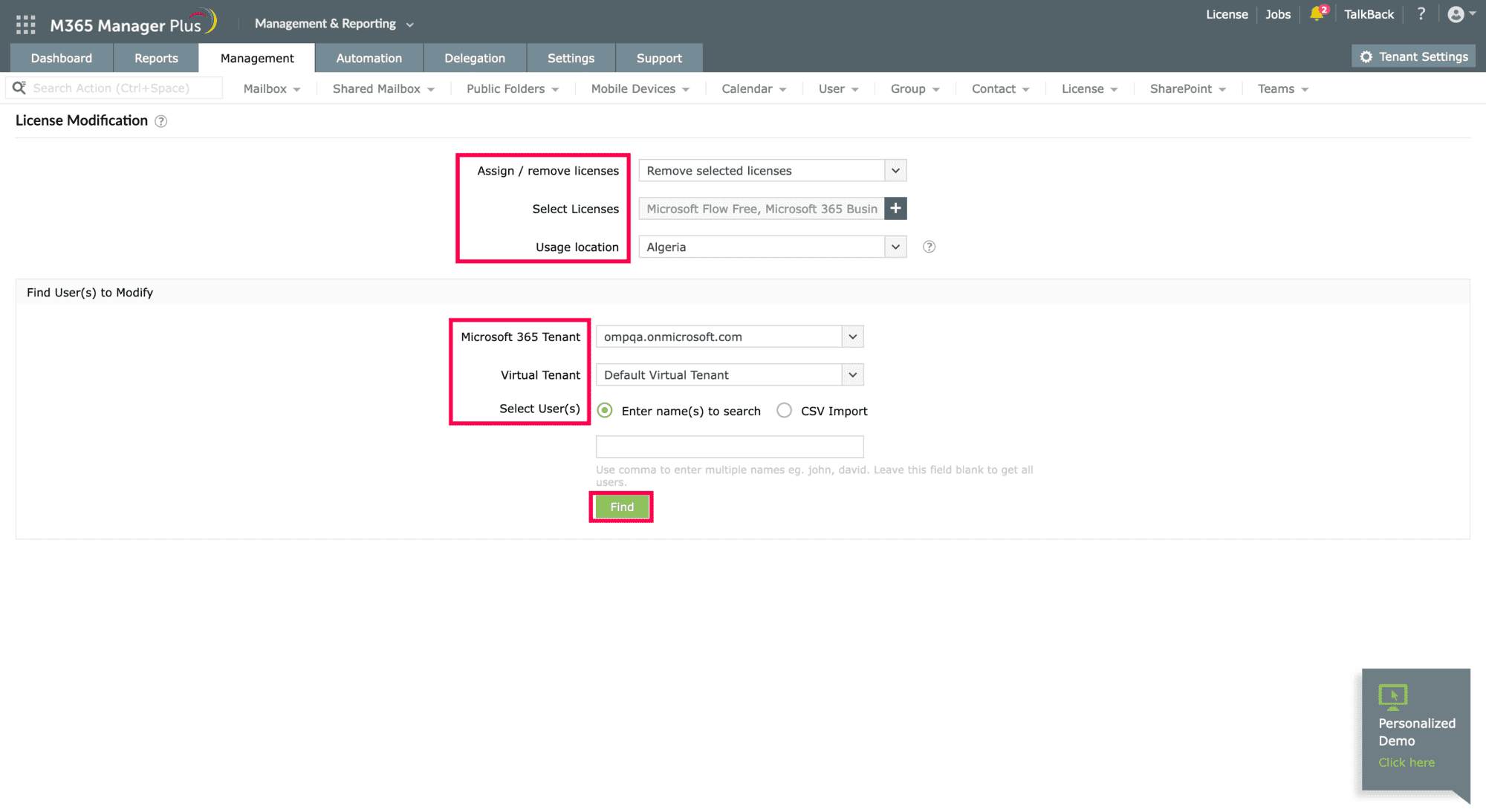Viewport: 1486px width, 812px height.
Task: Expand the Assign/remove licenses dropdown
Action: pos(895,170)
